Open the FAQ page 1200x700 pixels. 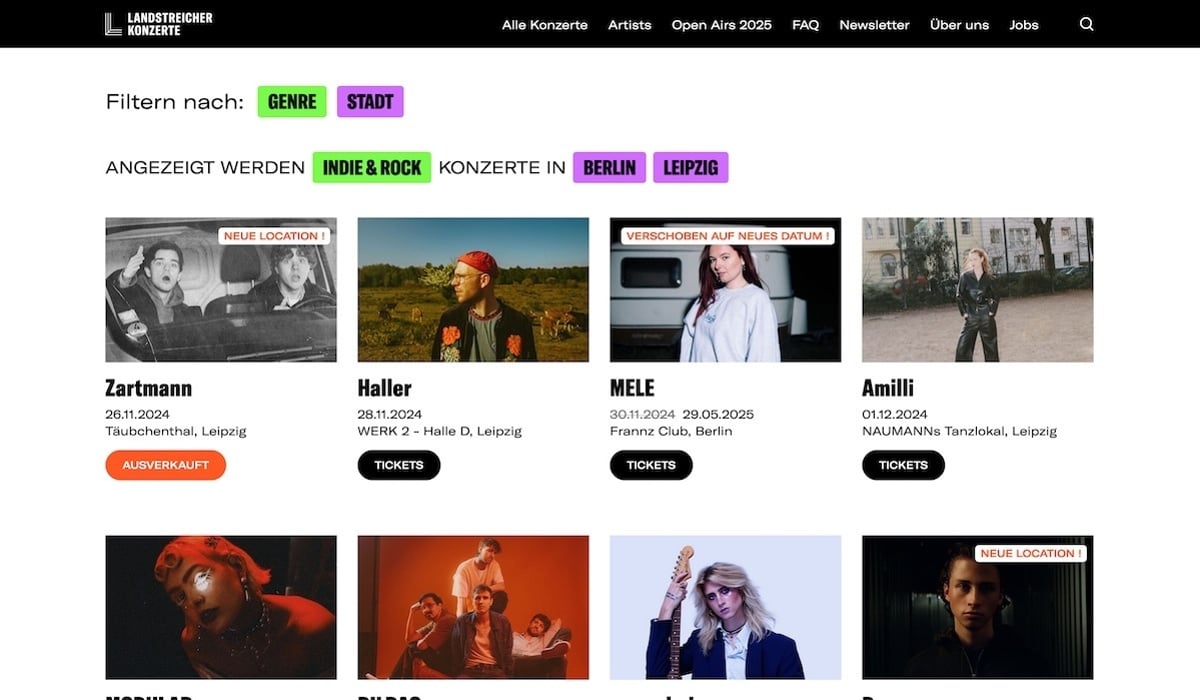[806, 25]
